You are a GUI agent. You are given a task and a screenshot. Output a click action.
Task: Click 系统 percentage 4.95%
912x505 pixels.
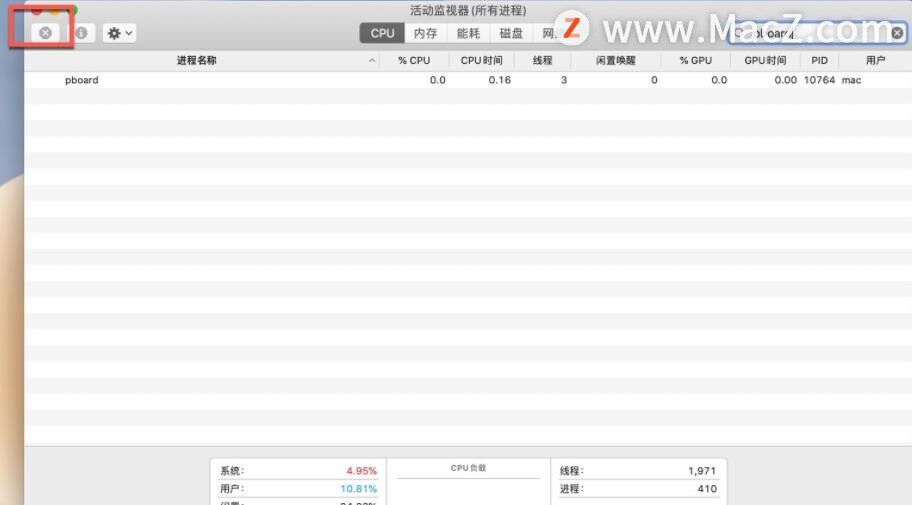click(x=361, y=471)
